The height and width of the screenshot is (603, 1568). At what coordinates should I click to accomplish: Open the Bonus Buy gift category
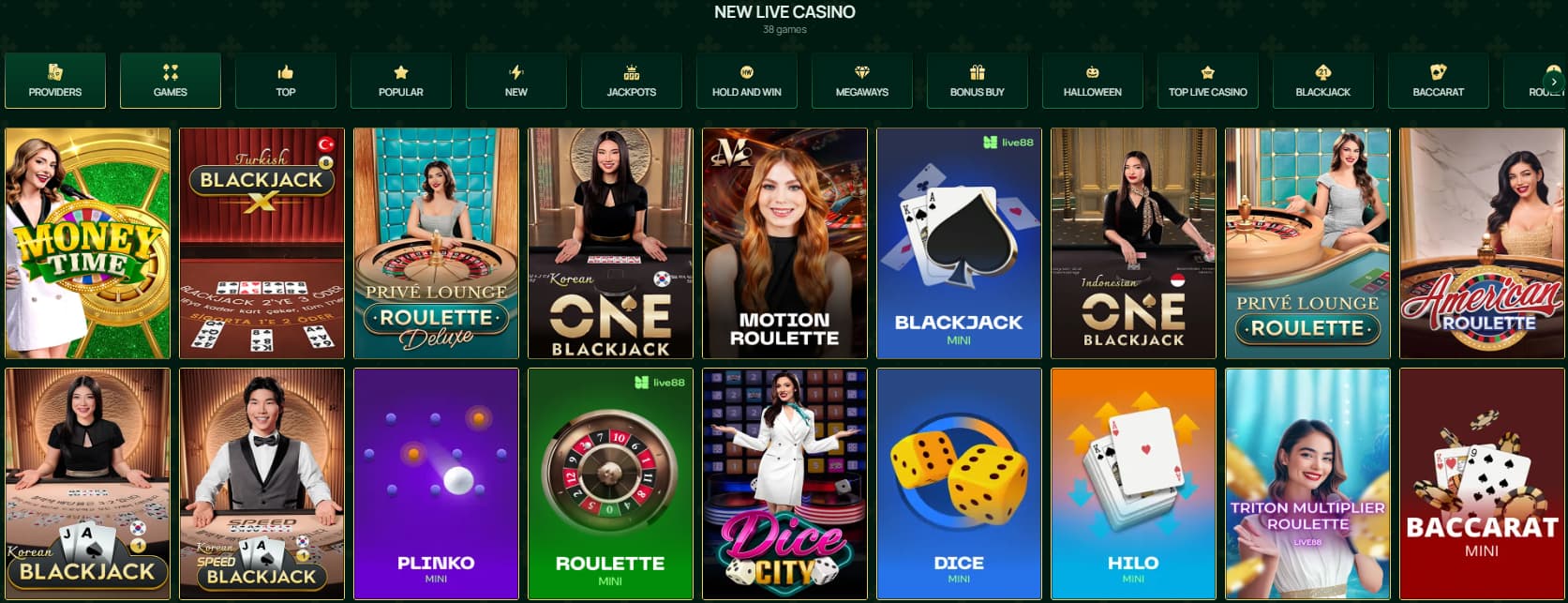pyautogui.click(x=978, y=81)
